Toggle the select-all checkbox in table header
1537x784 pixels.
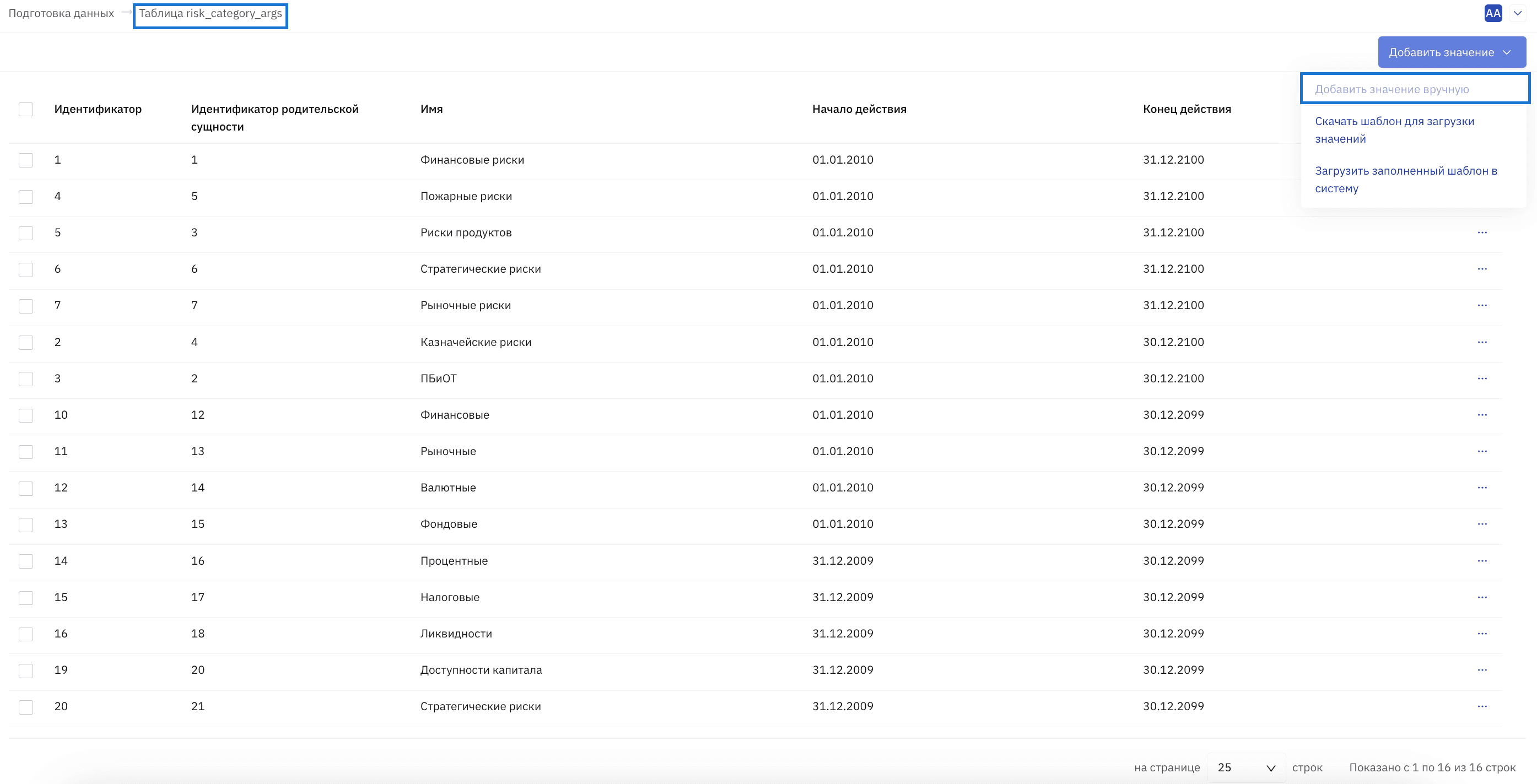coord(26,109)
